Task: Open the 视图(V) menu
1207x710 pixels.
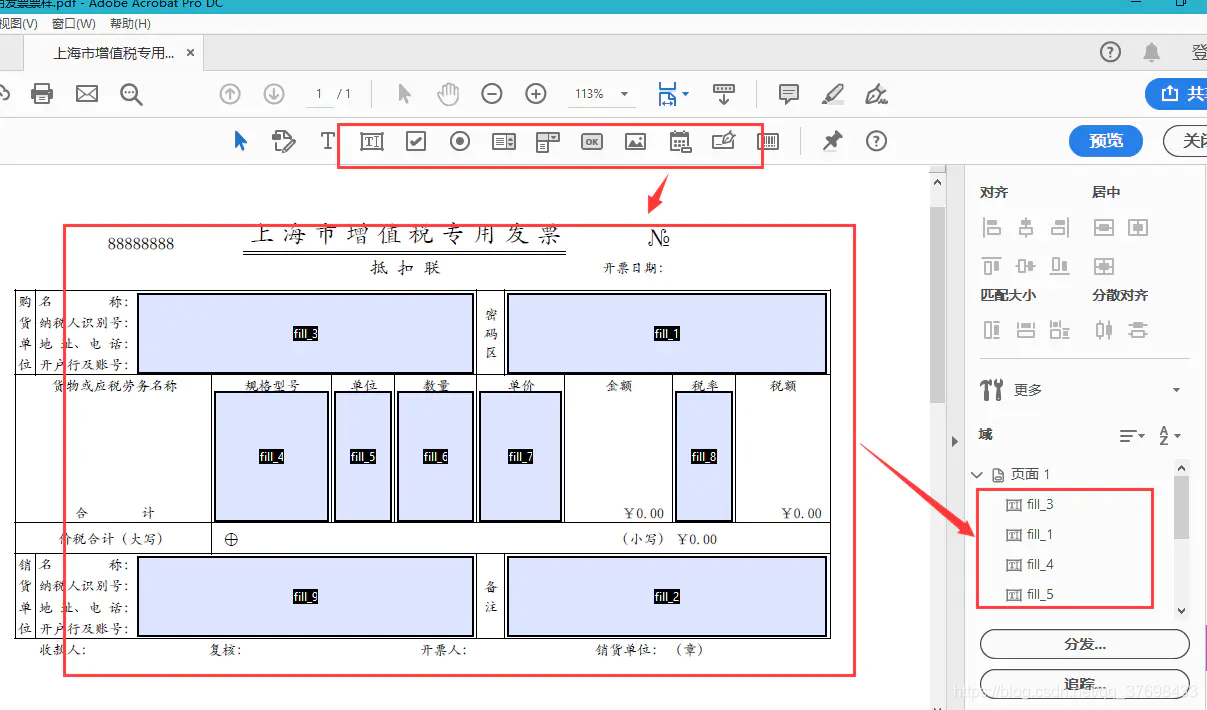Action: pyautogui.click(x=18, y=24)
